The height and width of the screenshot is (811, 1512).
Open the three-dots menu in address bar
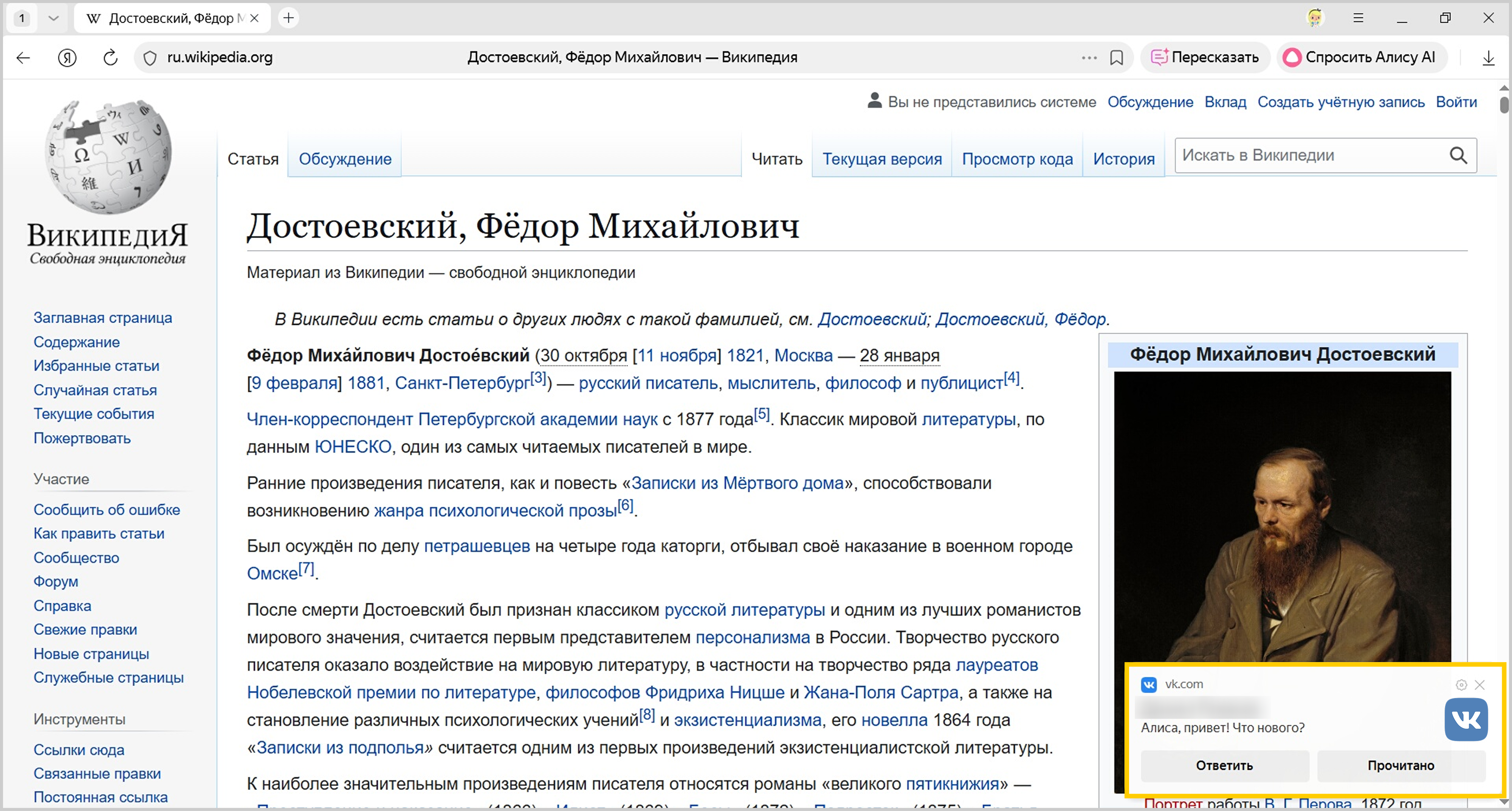pos(1089,57)
